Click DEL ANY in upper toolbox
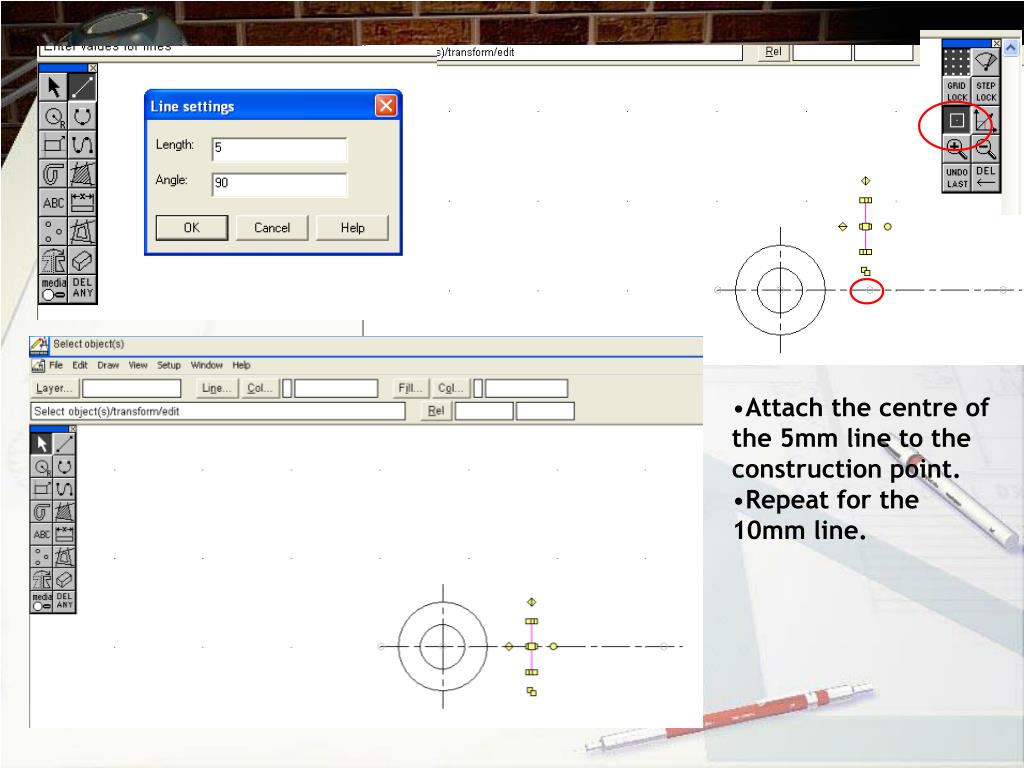Image resolution: width=1024 pixels, height=768 pixels. coord(82,289)
